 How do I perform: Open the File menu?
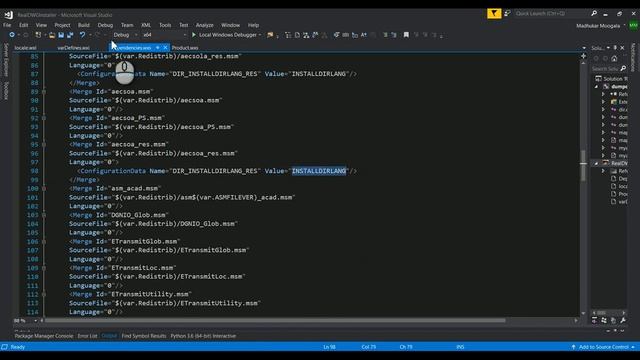(7, 25)
